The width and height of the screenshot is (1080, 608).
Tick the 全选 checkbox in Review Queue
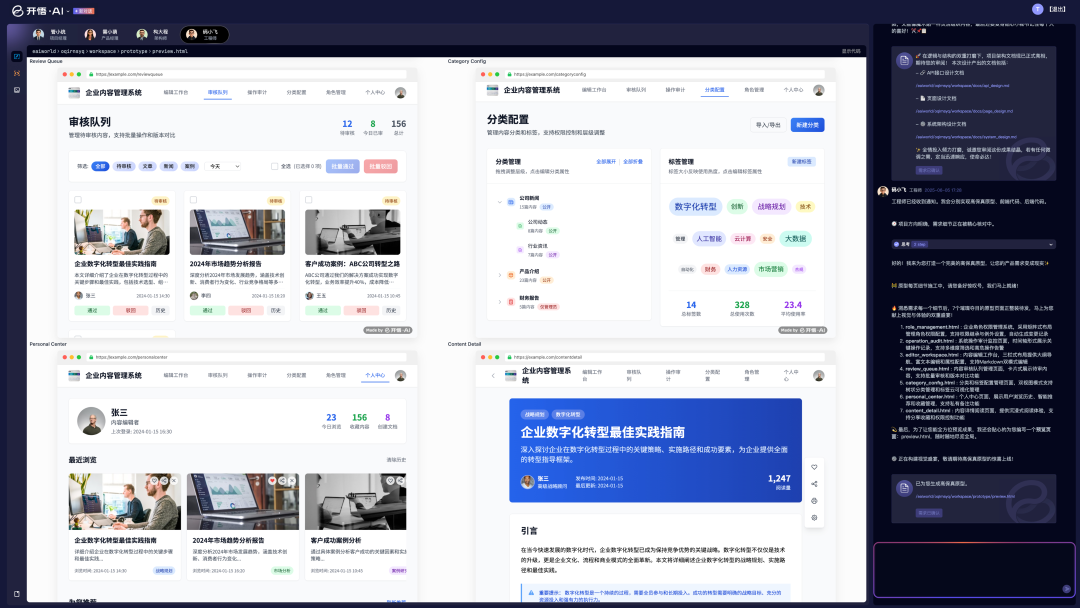[274, 166]
